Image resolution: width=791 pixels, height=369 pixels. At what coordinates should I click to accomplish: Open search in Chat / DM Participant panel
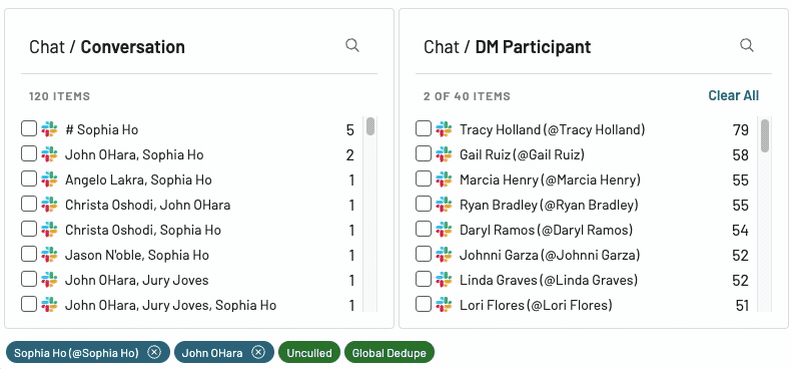pyautogui.click(x=747, y=45)
